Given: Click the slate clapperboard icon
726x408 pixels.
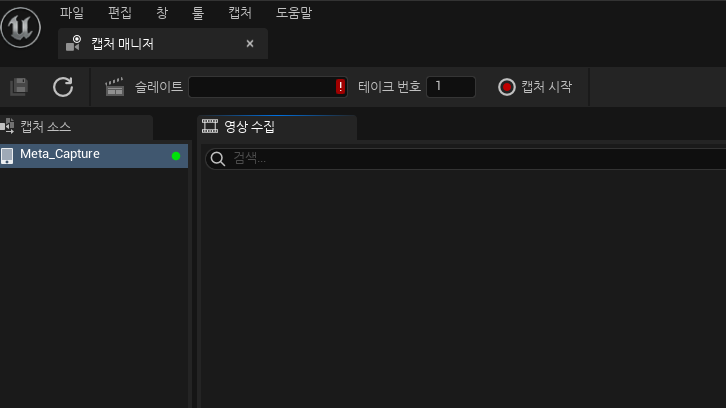Looking at the screenshot, I should coord(114,87).
